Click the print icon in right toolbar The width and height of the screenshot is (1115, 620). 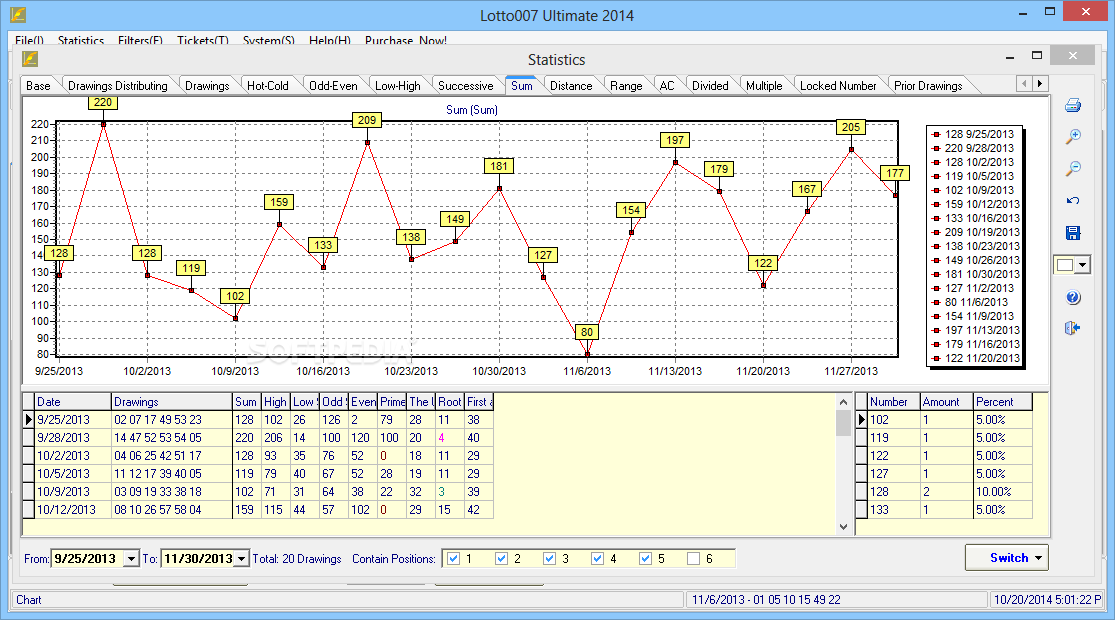(1073, 105)
